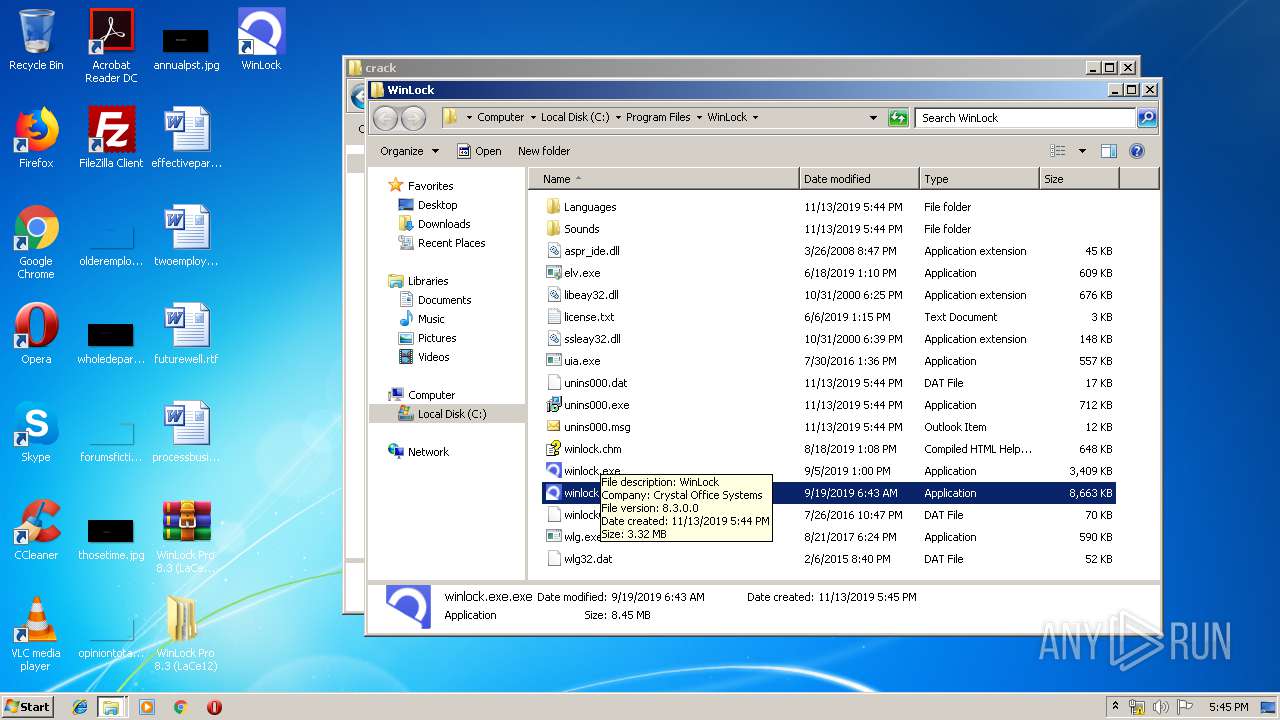Click New folder in the toolbar
1280x720 pixels.
click(544, 151)
